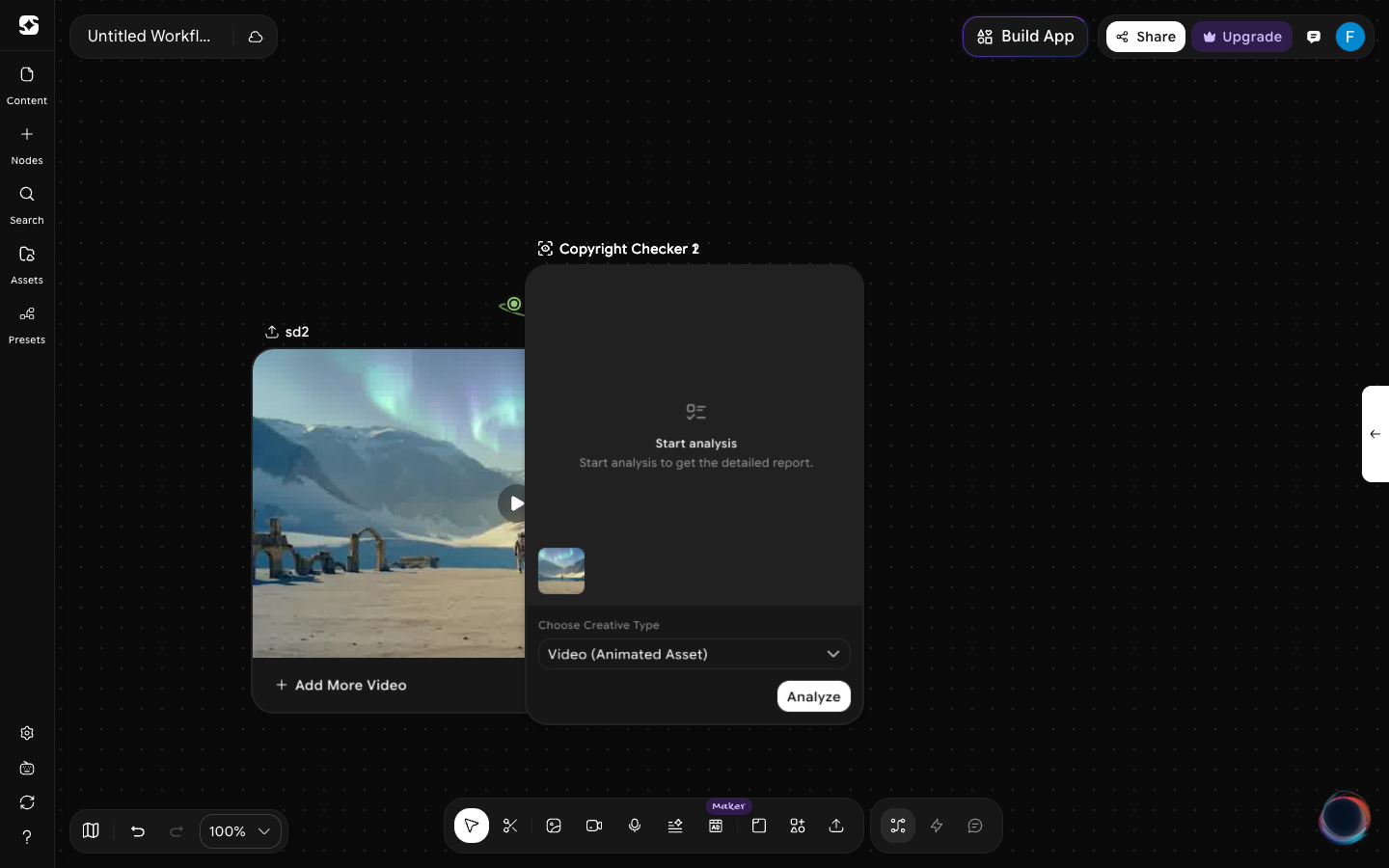
Task: Open the user profile avatar F
Action: pos(1350,37)
